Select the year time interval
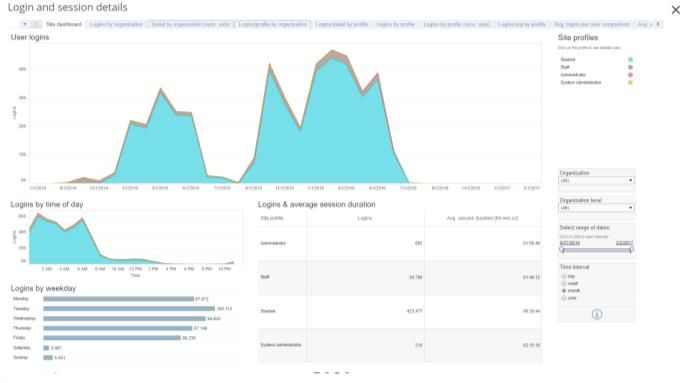This screenshot has height=383, width=692. coord(564,298)
